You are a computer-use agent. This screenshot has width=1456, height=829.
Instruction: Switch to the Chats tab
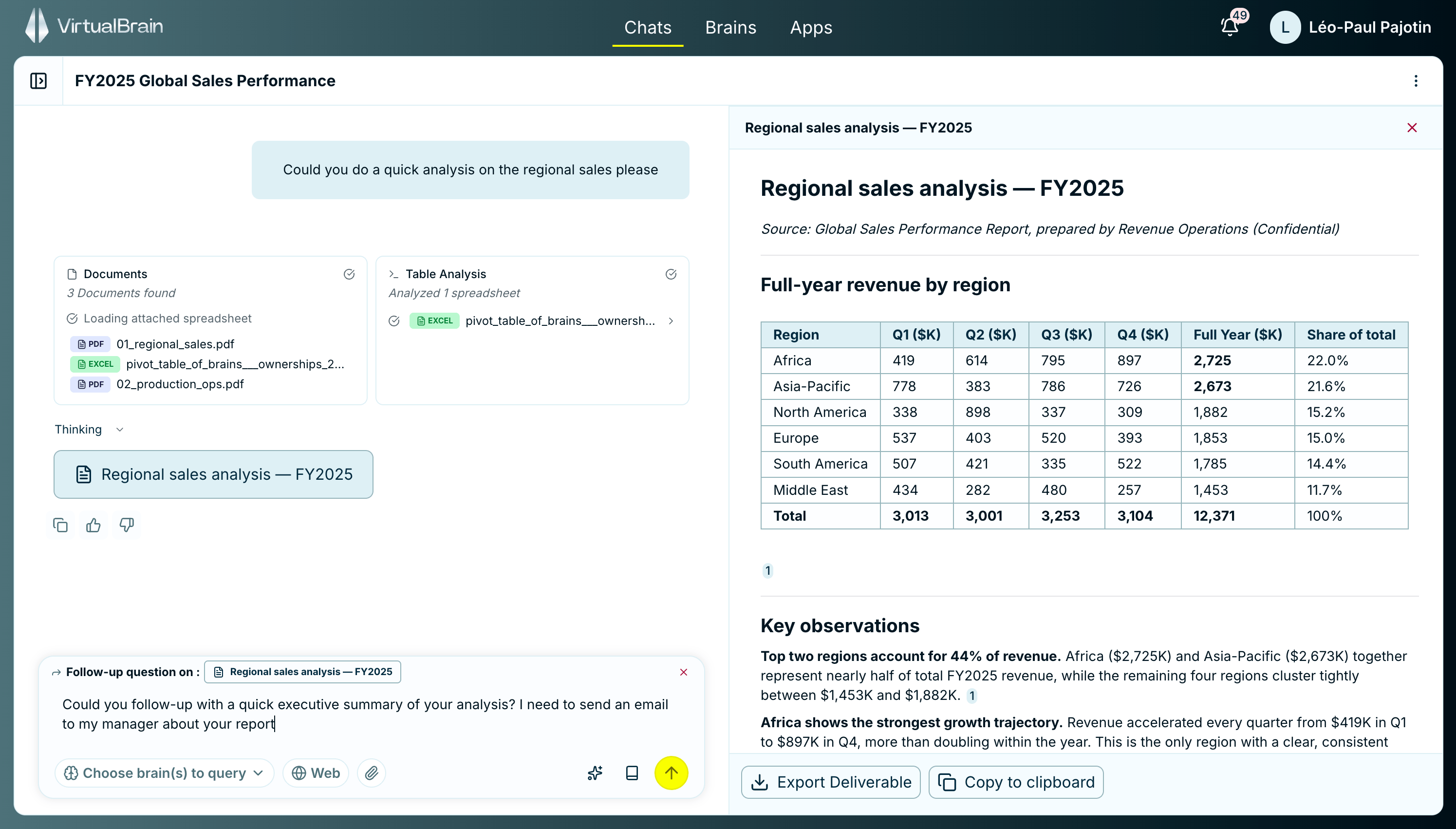tap(647, 27)
